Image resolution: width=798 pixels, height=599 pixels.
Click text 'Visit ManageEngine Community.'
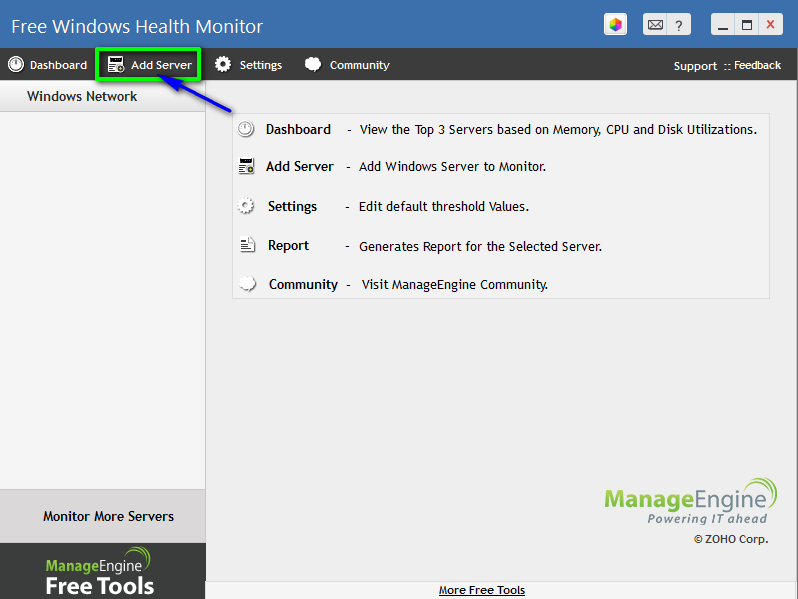click(x=454, y=284)
